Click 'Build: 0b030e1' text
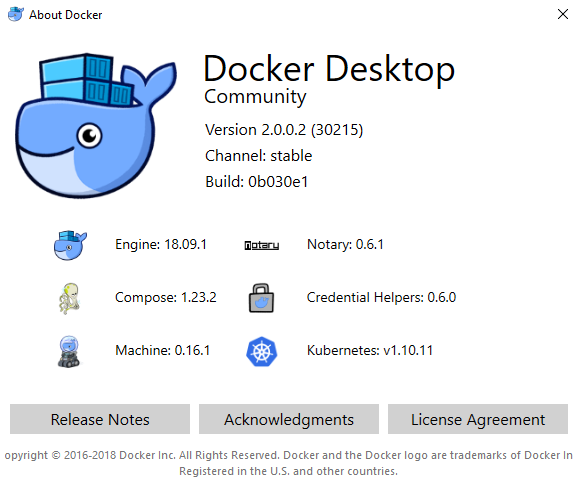The image size is (577, 486). [x=256, y=182]
